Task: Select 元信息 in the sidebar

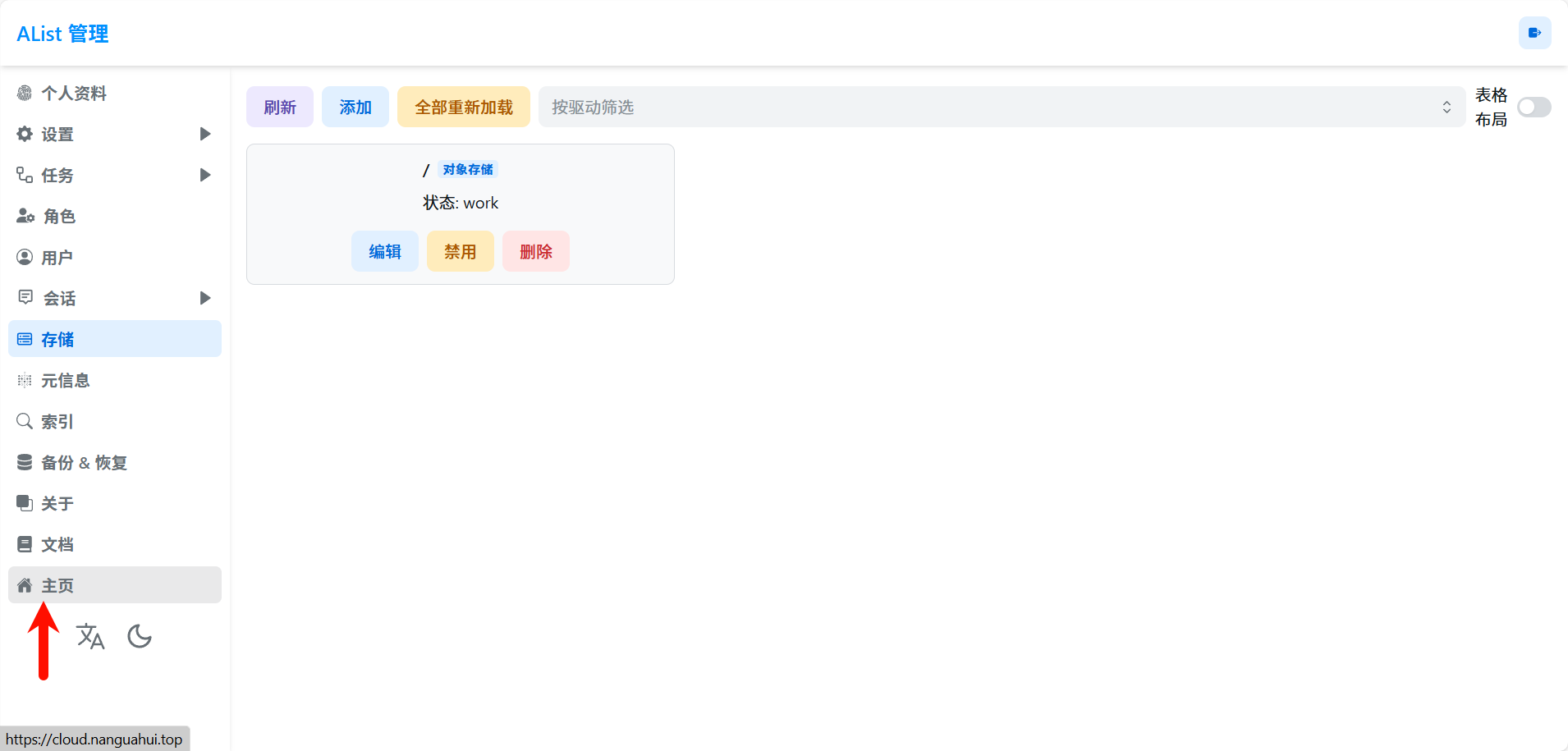Action: (x=66, y=380)
